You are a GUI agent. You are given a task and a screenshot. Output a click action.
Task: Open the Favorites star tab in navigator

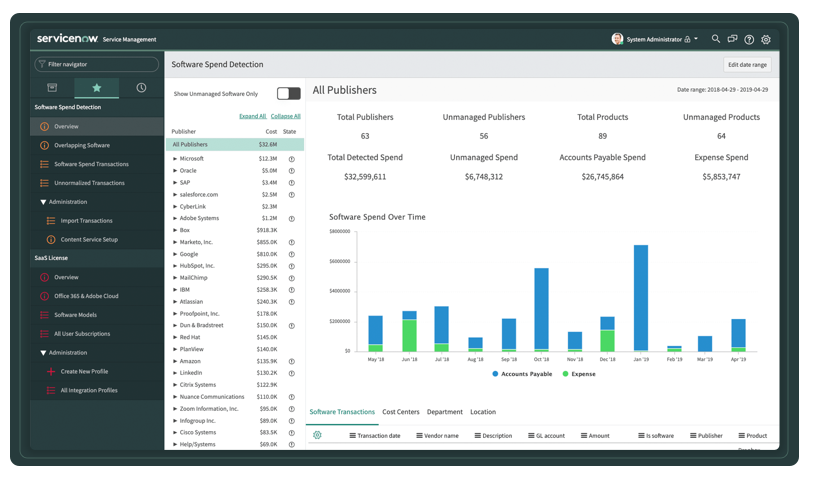[x=97, y=88]
